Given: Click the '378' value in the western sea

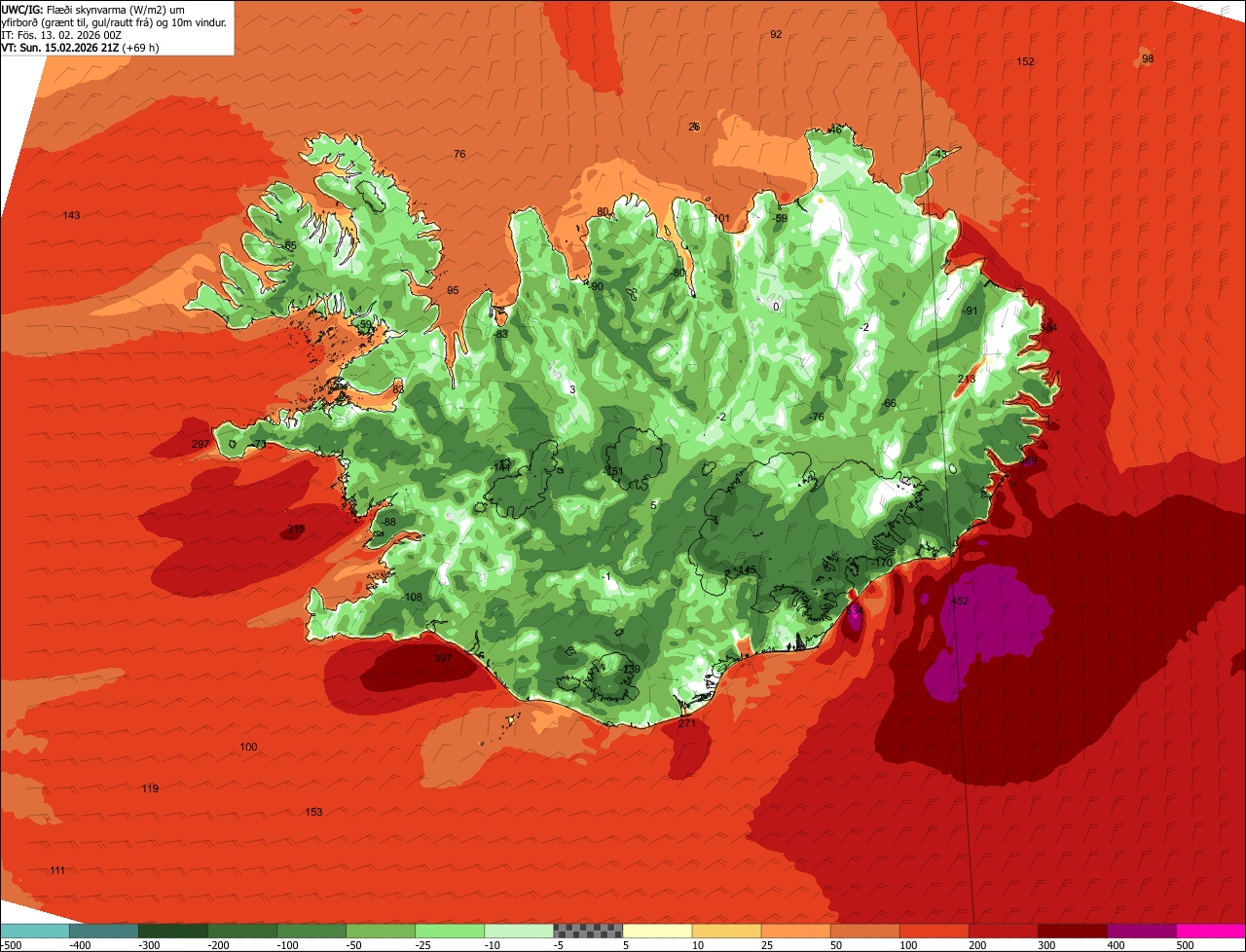Looking at the screenshot, I should [x=296, y=530].
